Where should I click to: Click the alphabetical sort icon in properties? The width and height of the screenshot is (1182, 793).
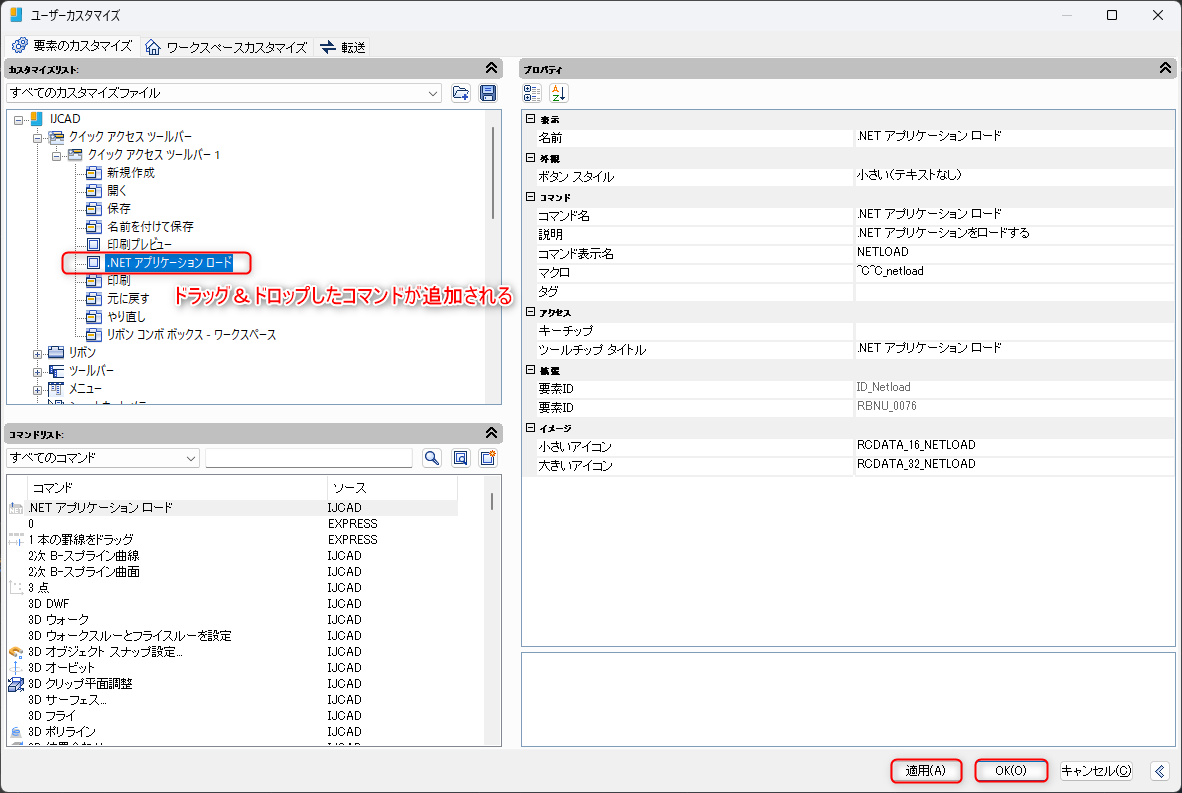559,93
